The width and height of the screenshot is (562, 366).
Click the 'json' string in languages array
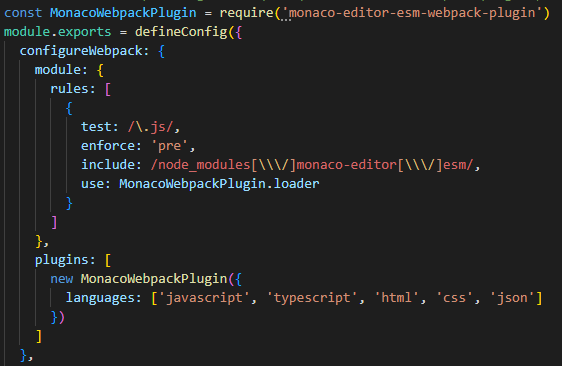pyautogui.click(x=512, y=298)
